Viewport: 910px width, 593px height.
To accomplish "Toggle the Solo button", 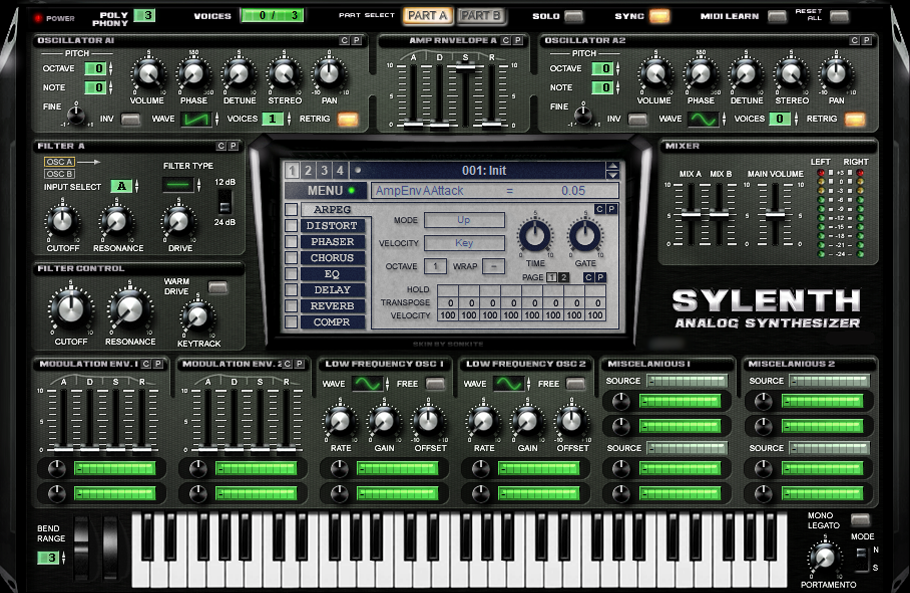I will (573, 16).
